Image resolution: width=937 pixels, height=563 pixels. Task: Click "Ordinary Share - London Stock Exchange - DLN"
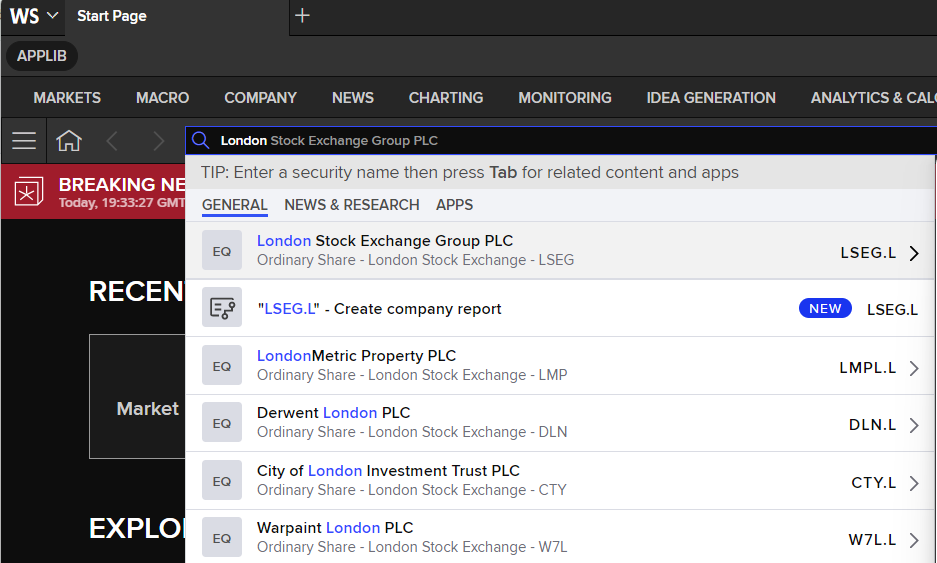pos(412,432)
